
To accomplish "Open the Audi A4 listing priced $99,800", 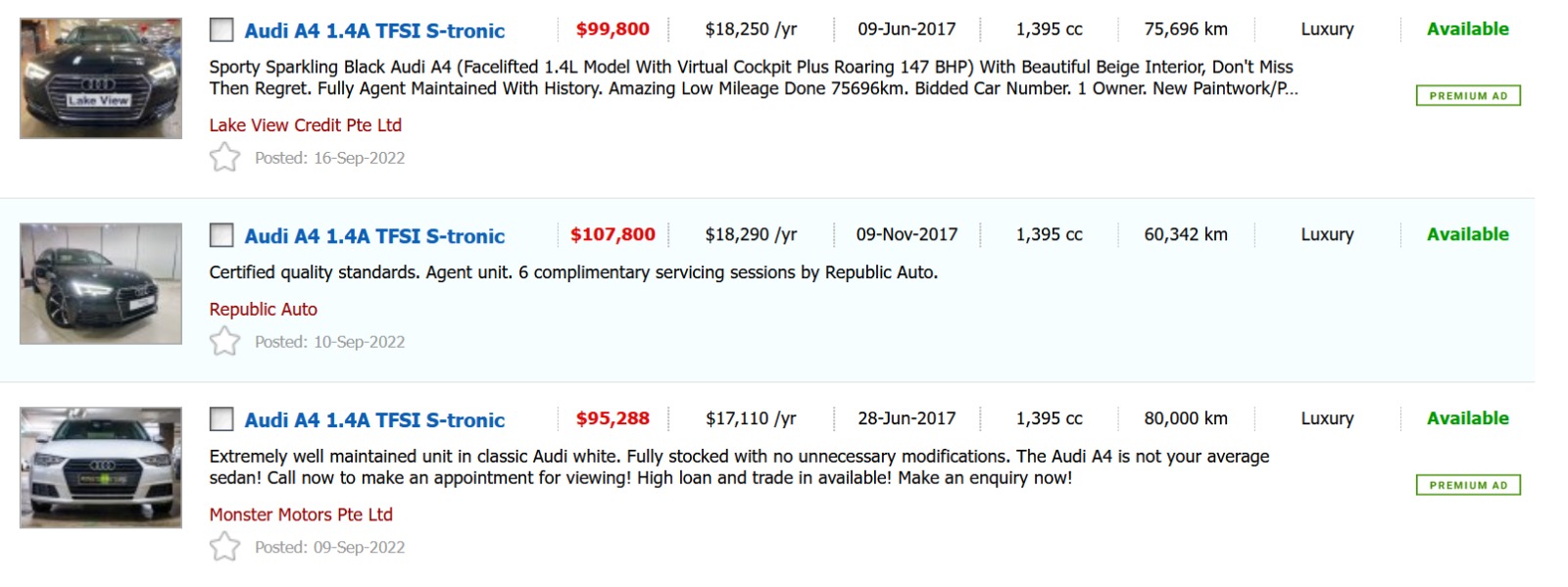I will pyautogui.click(x=374, y=30).
